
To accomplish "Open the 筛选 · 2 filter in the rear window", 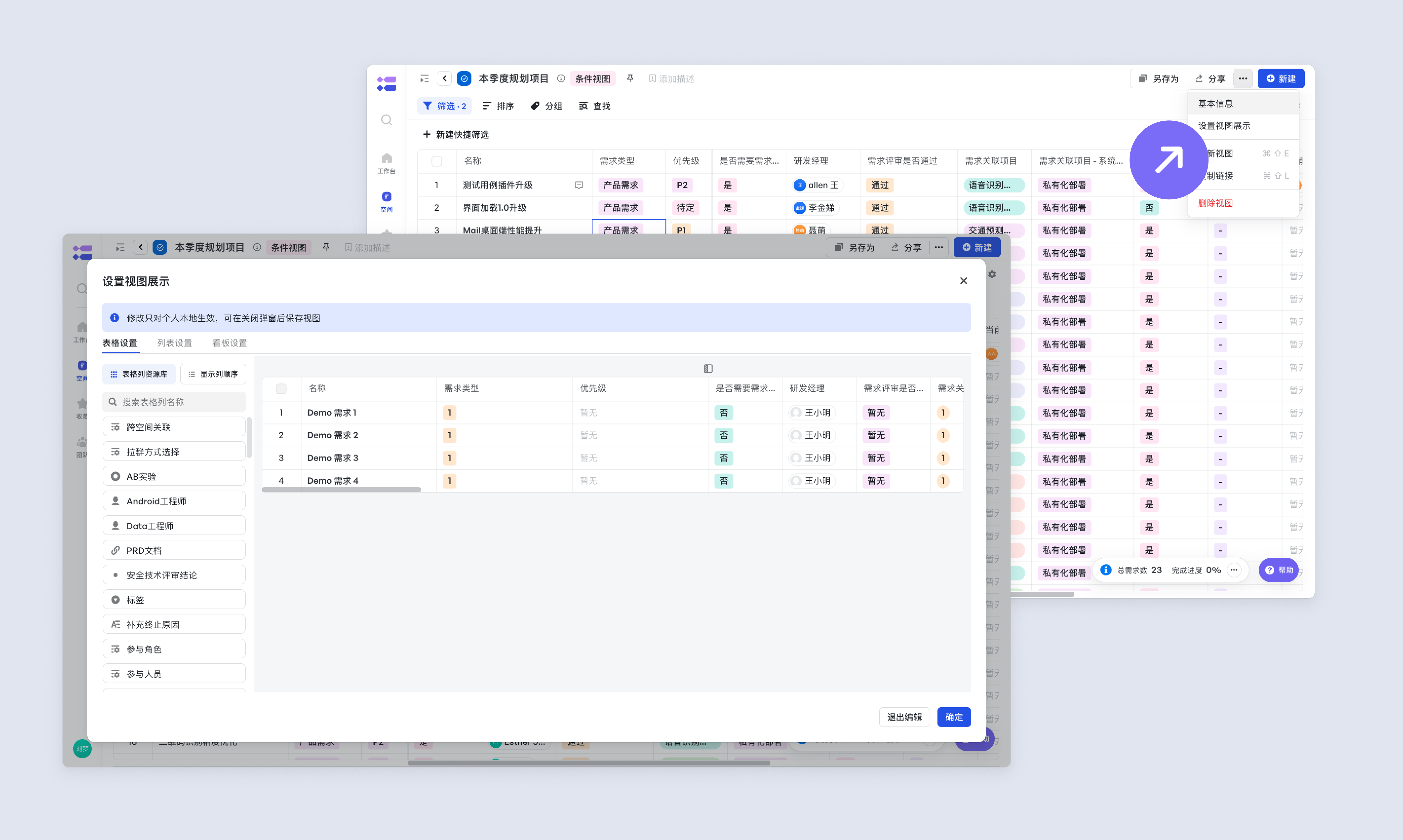I will (445, 106).
